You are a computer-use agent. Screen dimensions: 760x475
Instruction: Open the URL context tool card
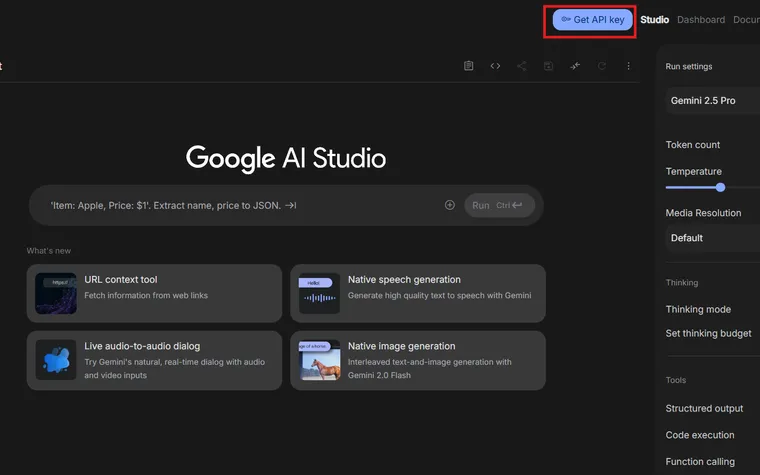tap(154, 293)
